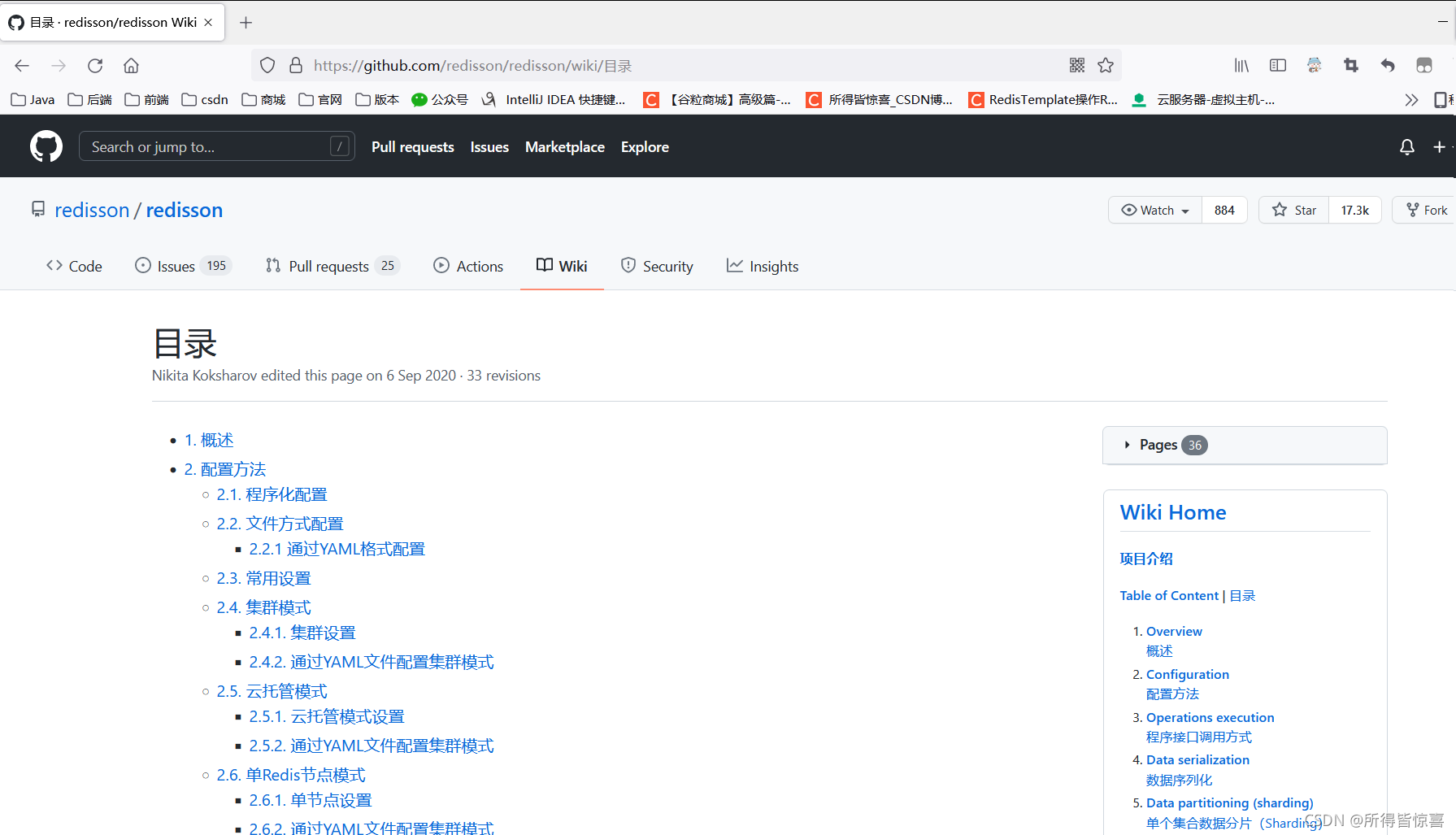Click the GitHub search field
1456x835 pixels.
point(217,146)
